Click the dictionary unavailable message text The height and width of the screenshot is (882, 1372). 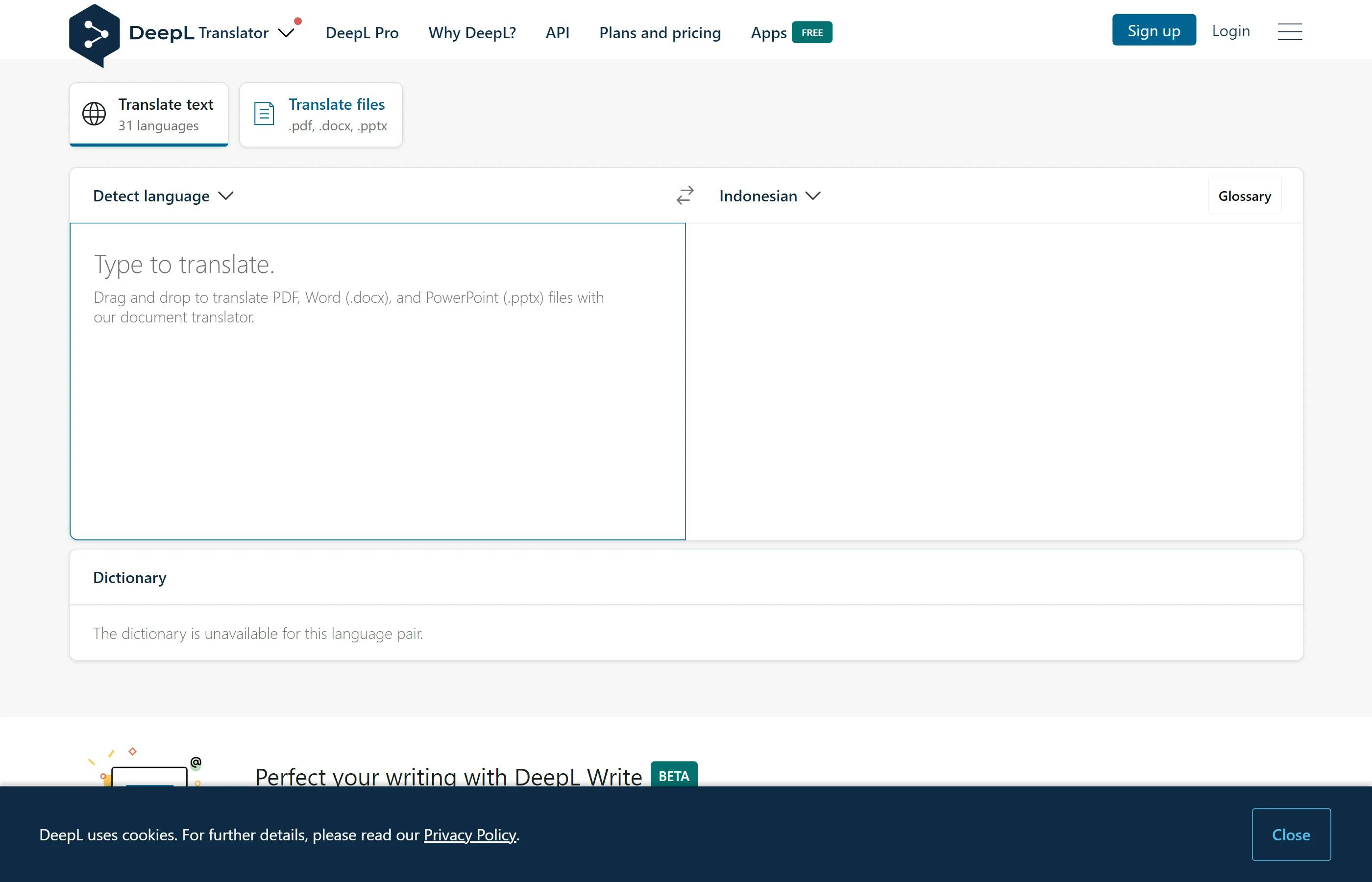pyautogui.click(x=258, y=634)
